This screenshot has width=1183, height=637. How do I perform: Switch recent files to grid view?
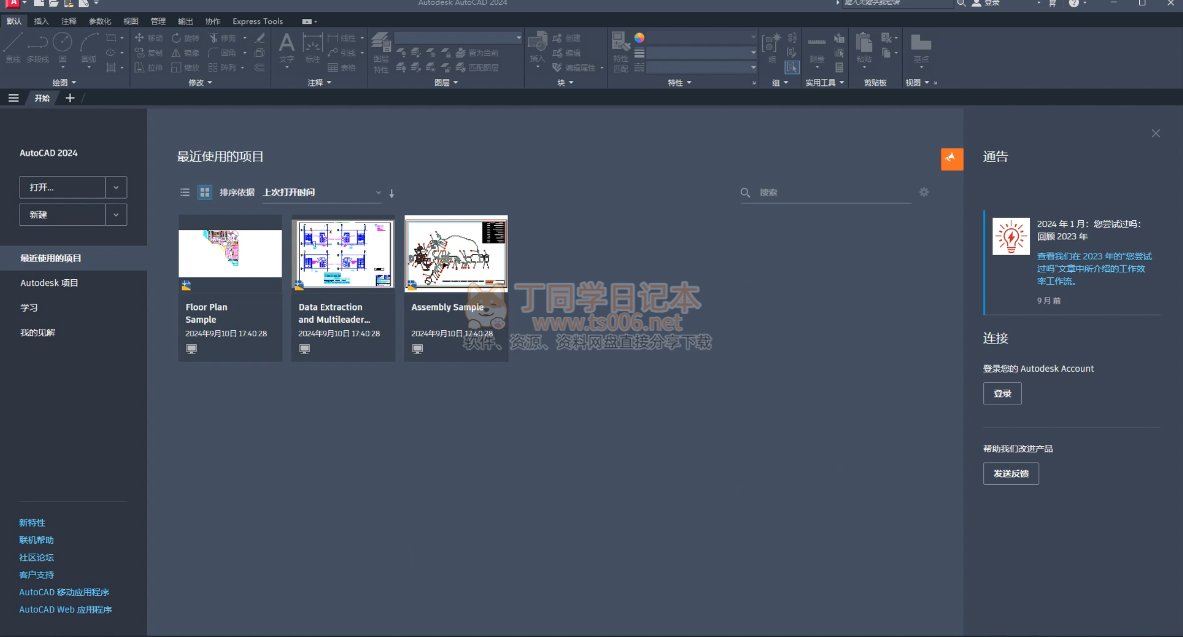pos(204,192)
